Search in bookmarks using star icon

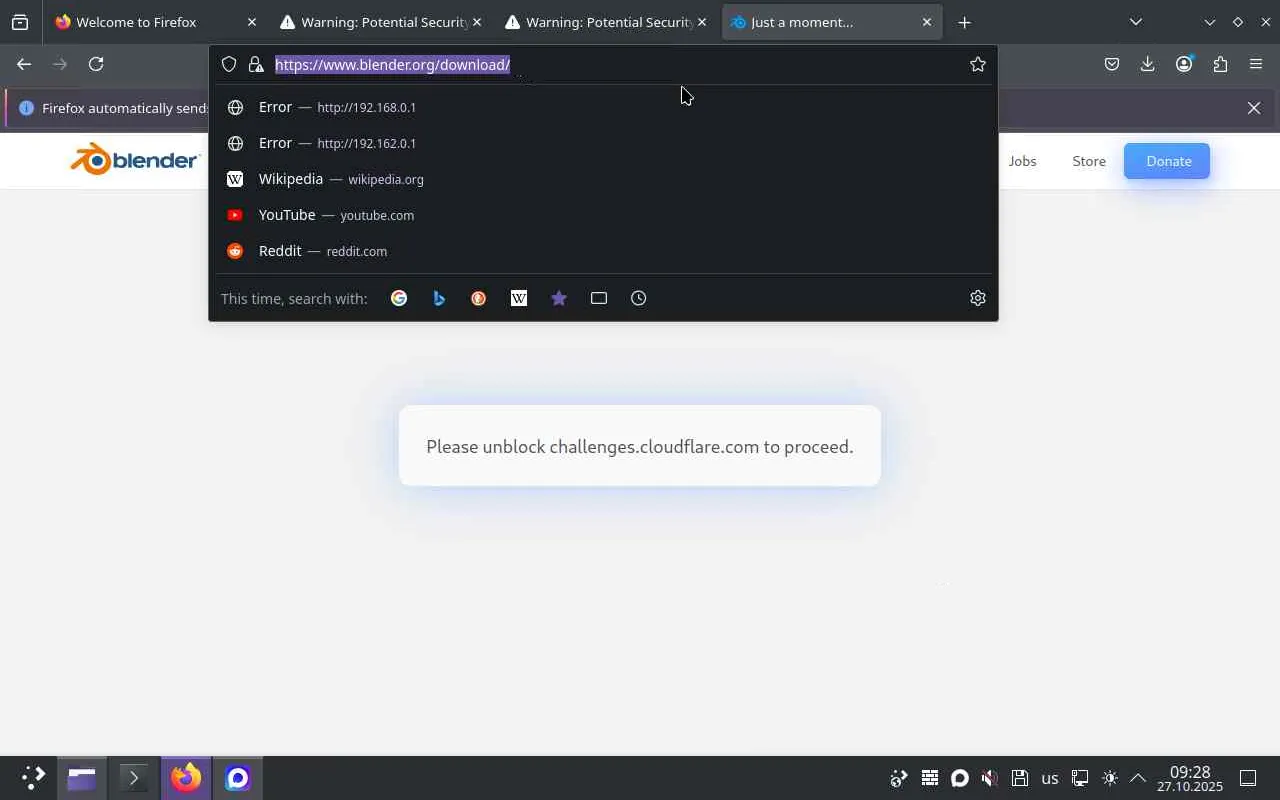pos(559,298)
